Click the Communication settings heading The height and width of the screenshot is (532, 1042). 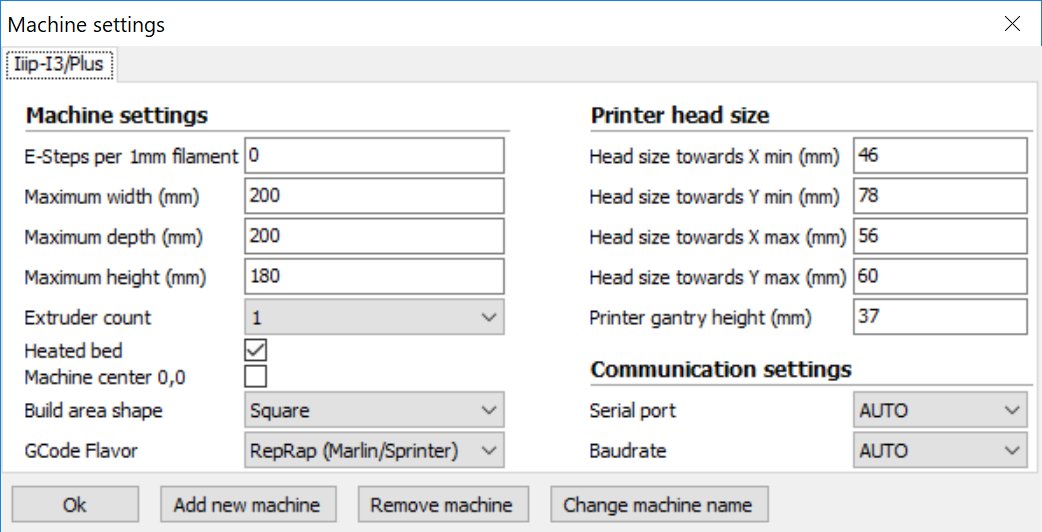(721, 369)
